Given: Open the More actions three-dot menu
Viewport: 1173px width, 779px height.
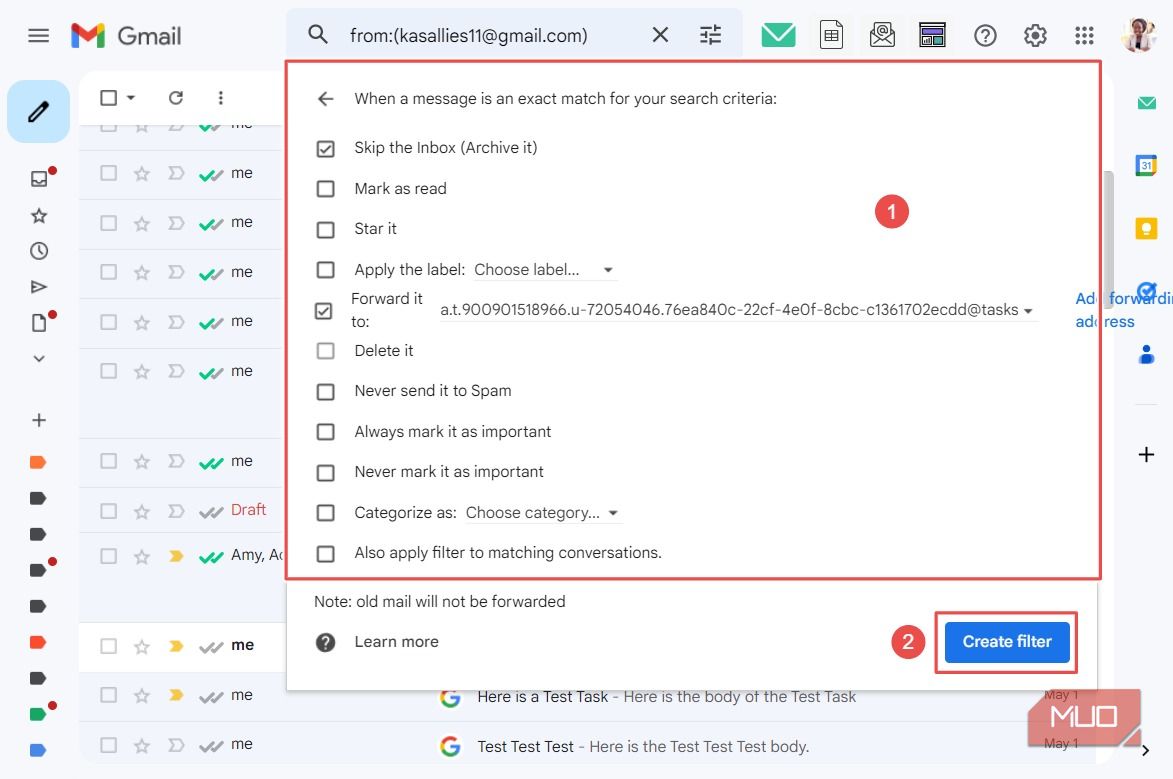Looking at the screenshot, I should [220, 97].
